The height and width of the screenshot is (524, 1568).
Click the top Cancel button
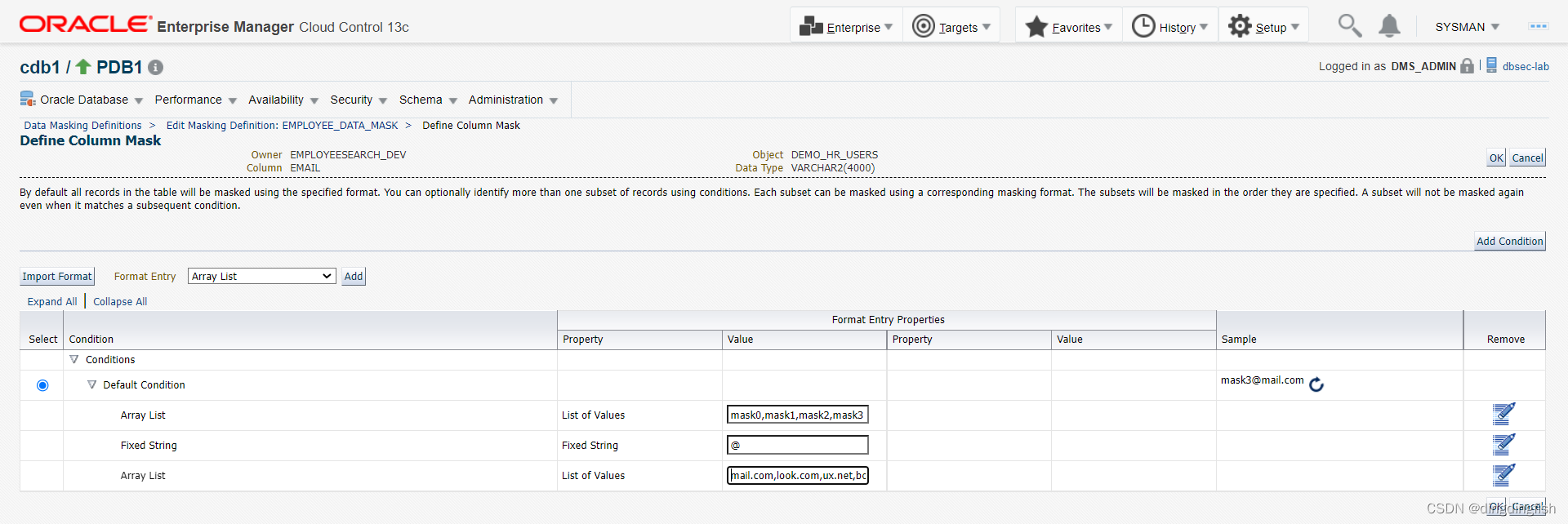pos(1527,158)
